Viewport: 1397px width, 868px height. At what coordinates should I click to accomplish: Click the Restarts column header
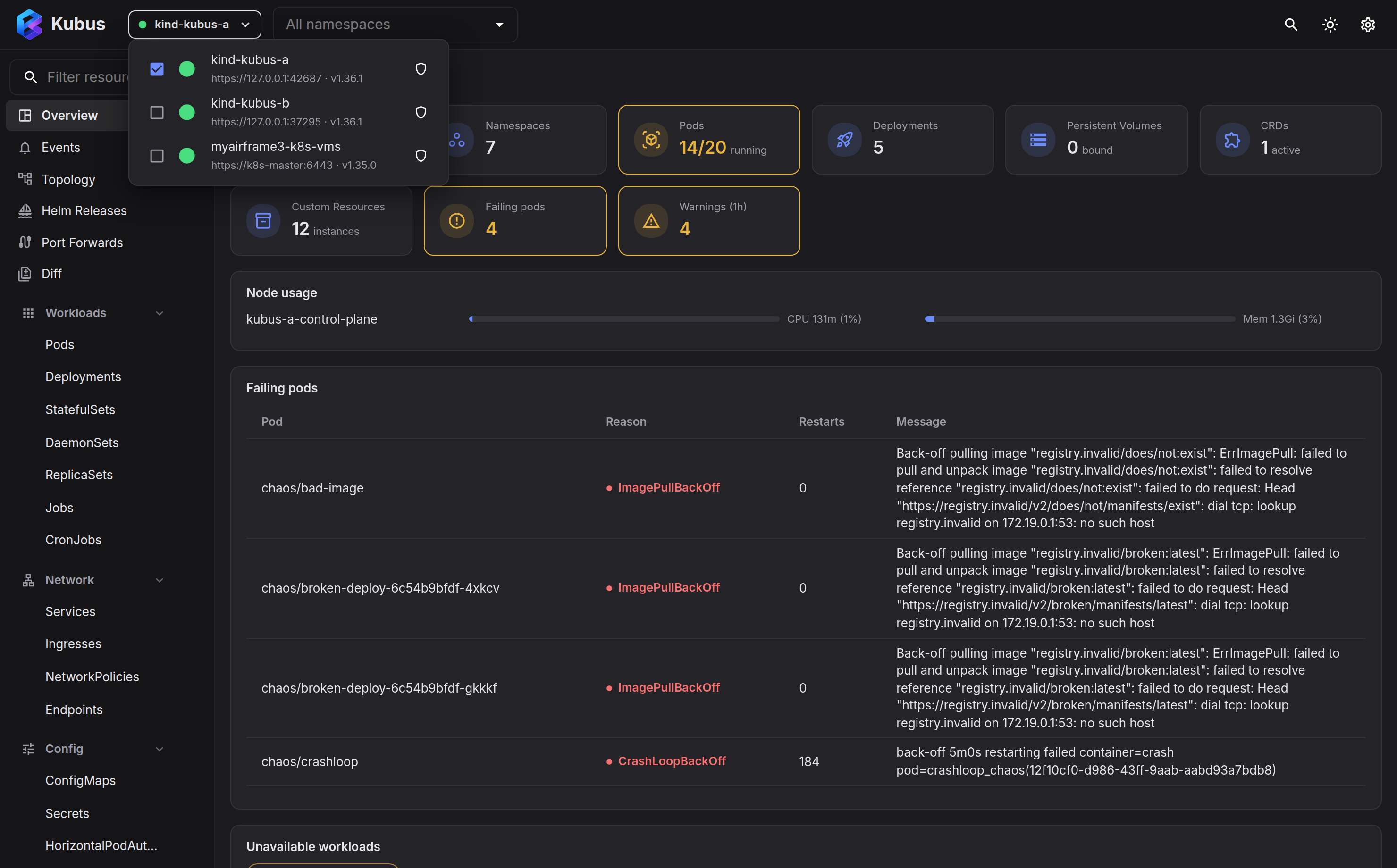[x=821, y=421]
